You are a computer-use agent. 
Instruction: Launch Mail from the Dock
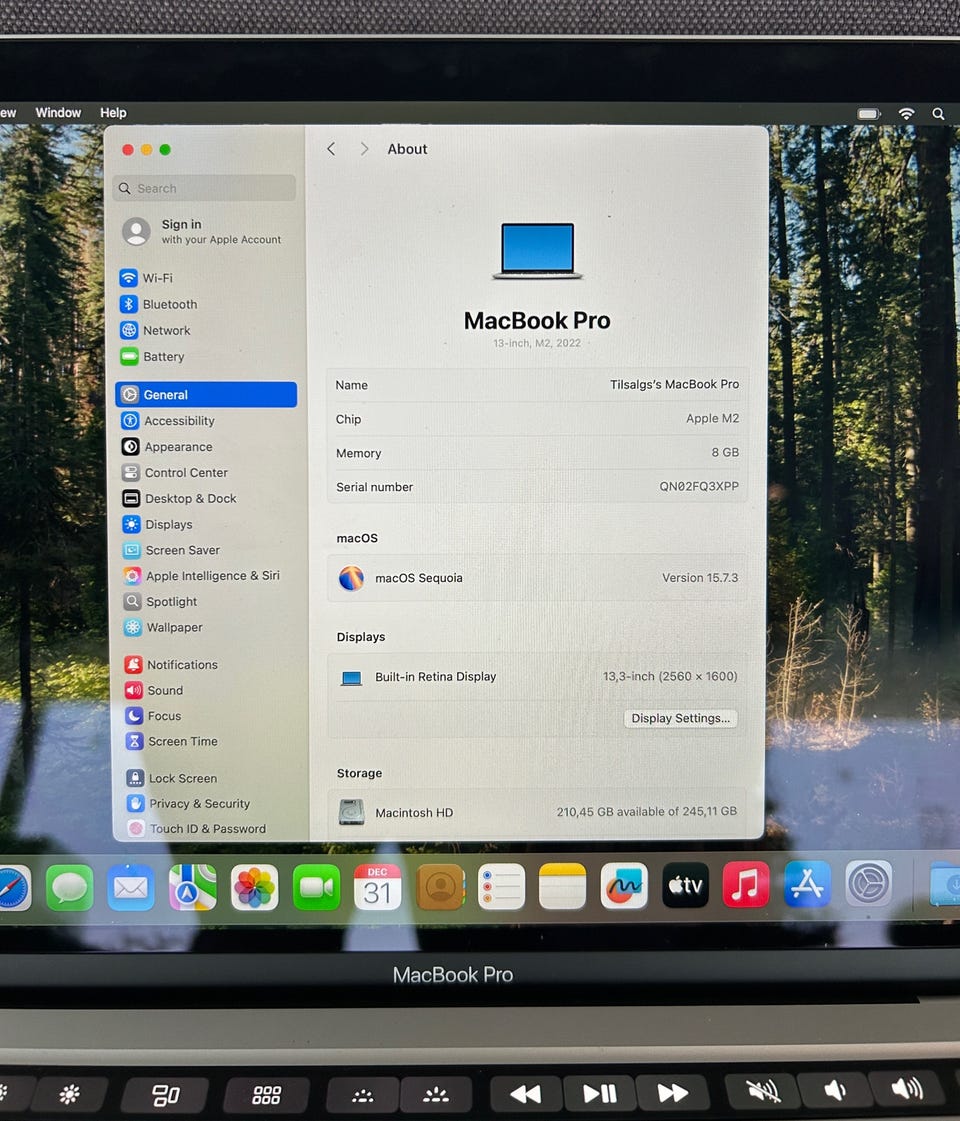pyautogui.click(x=131, y=888)
